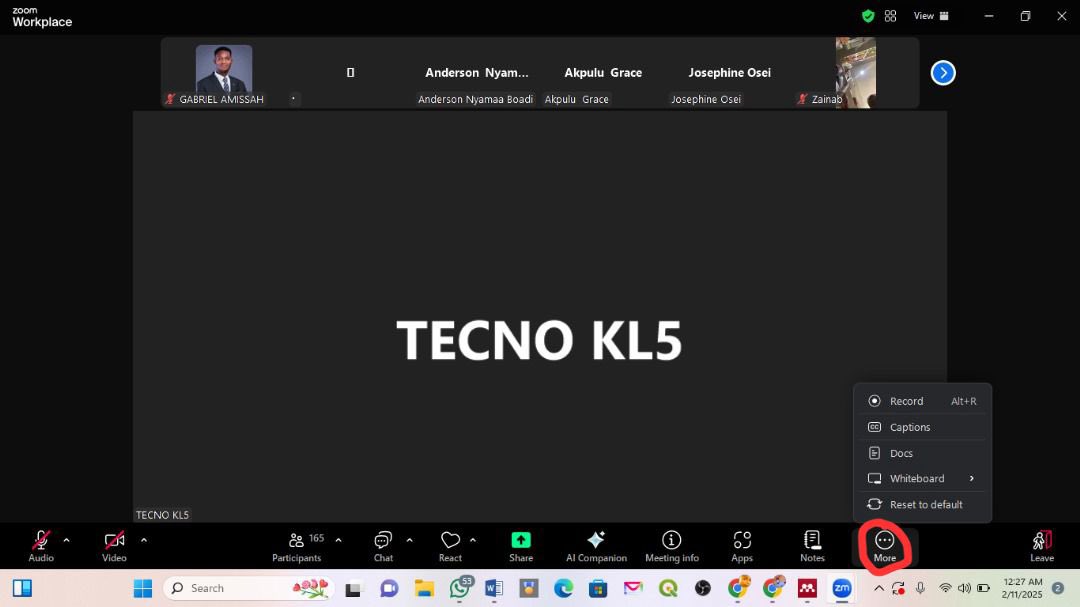Click the green Share screen button
The height and width of the screenshot is (607, 1080).
pos(521,546)
